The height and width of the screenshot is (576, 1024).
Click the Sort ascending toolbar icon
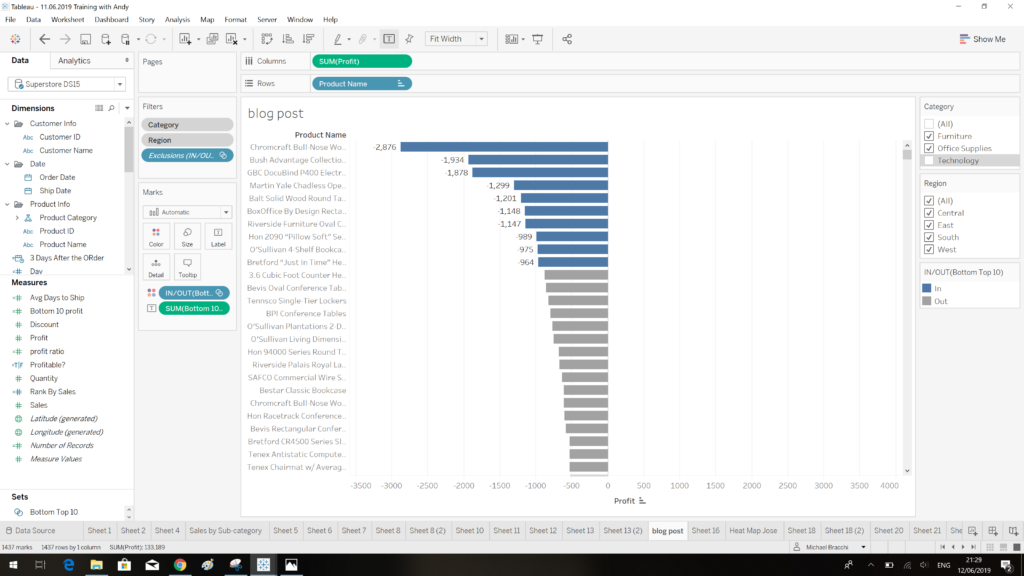click(x=287, y=39)
